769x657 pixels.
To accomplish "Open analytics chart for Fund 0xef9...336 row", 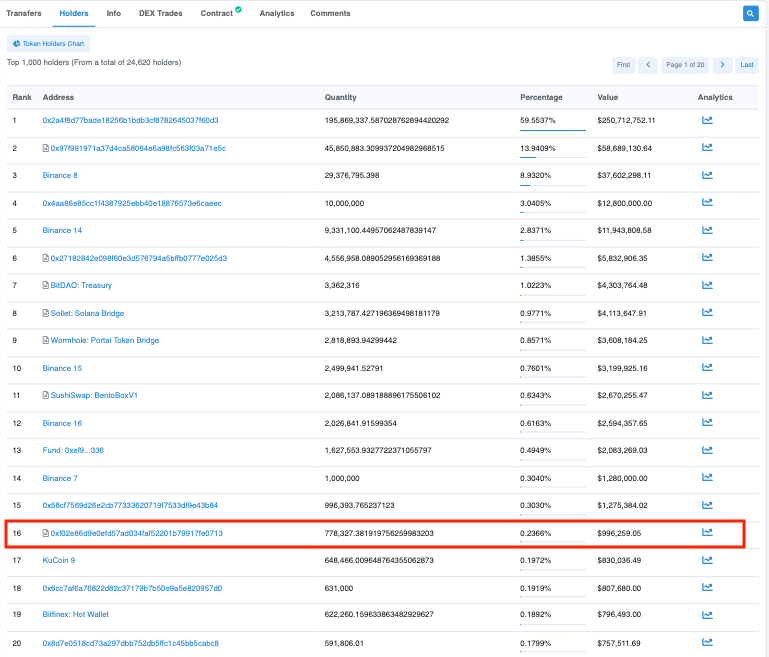I will click(x=707, y=450).
